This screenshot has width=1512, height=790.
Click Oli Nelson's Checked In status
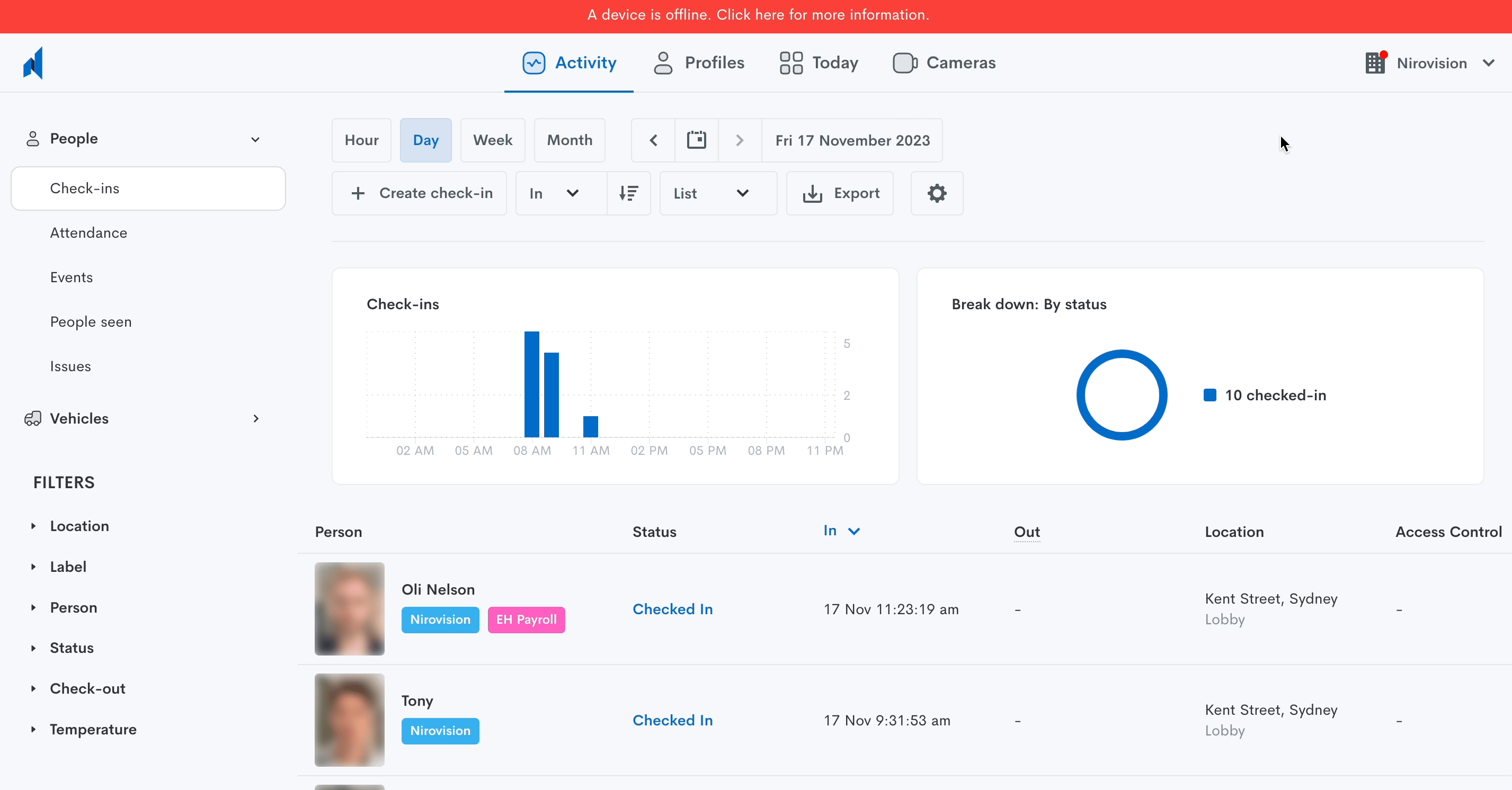click(673, 609)
